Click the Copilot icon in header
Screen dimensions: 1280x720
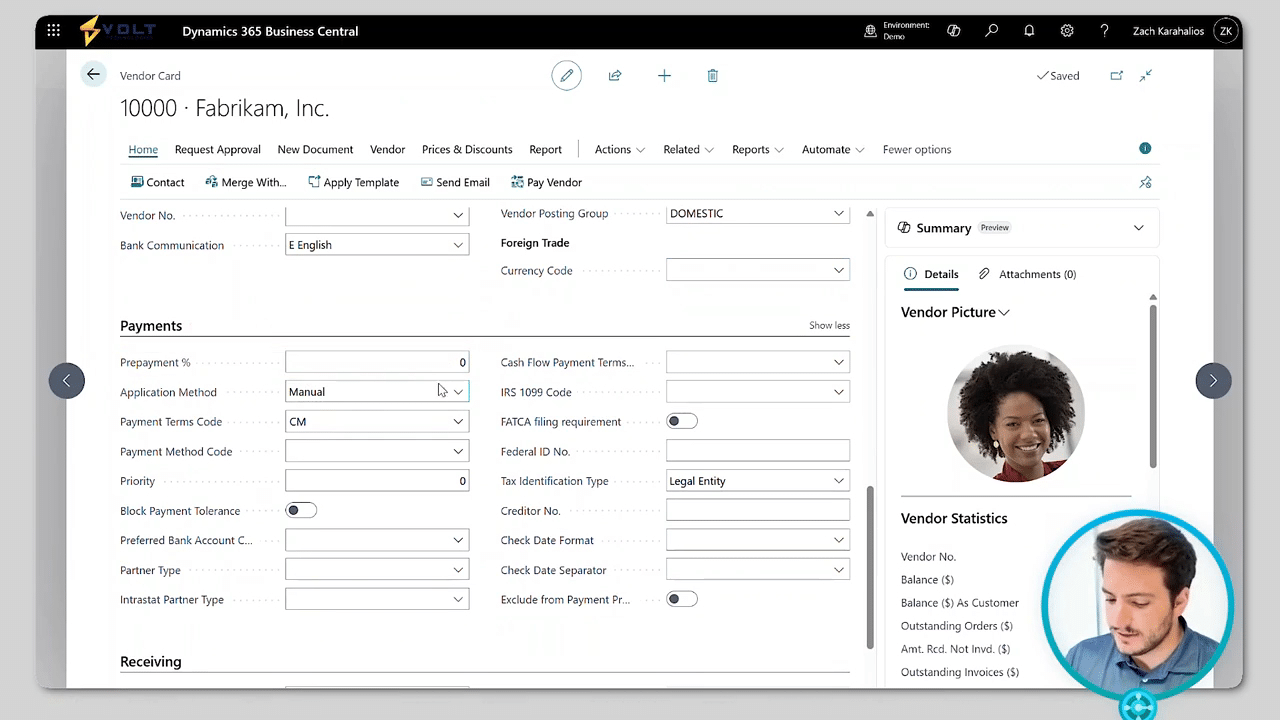click(x=954, y=31)
